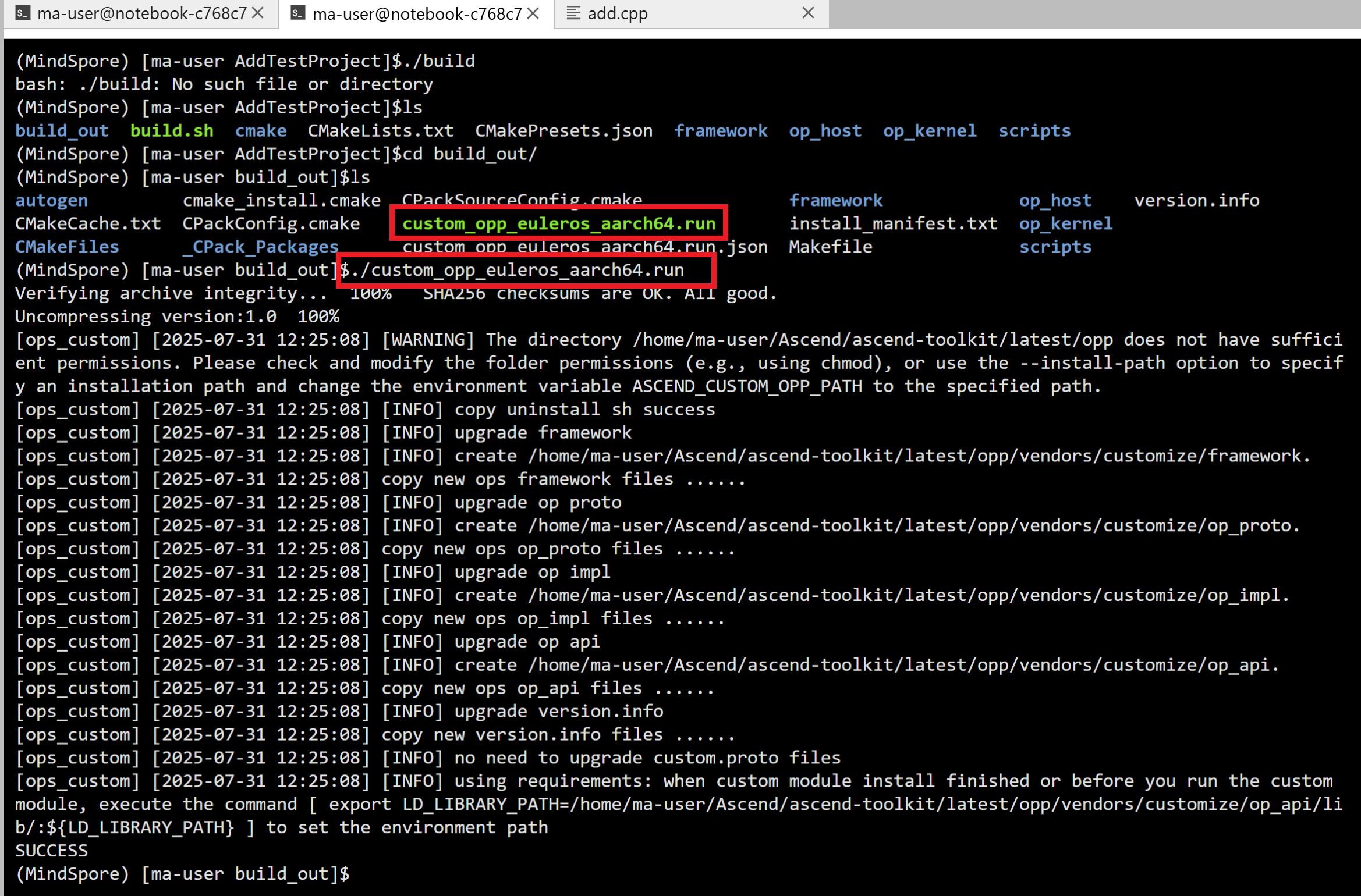Click version.info in the directory listing
Screen dimensions: 1361x896
click(1196, 200)
